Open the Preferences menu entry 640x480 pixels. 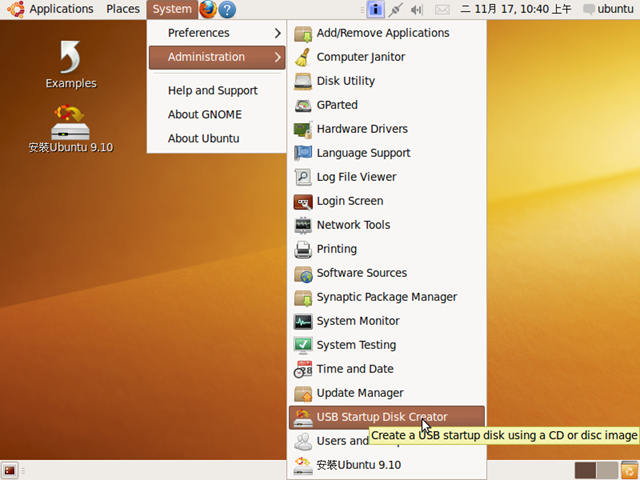(x=217, y=33)
